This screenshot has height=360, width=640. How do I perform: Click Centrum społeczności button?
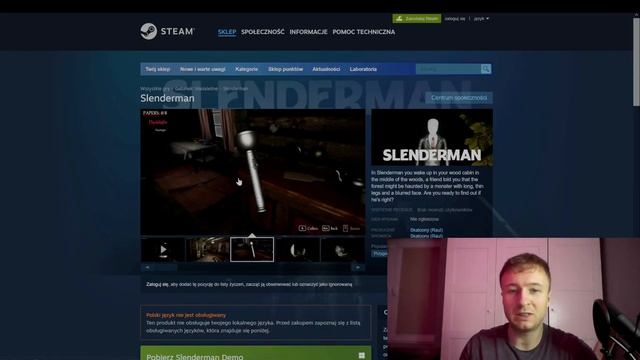[459, 98]
